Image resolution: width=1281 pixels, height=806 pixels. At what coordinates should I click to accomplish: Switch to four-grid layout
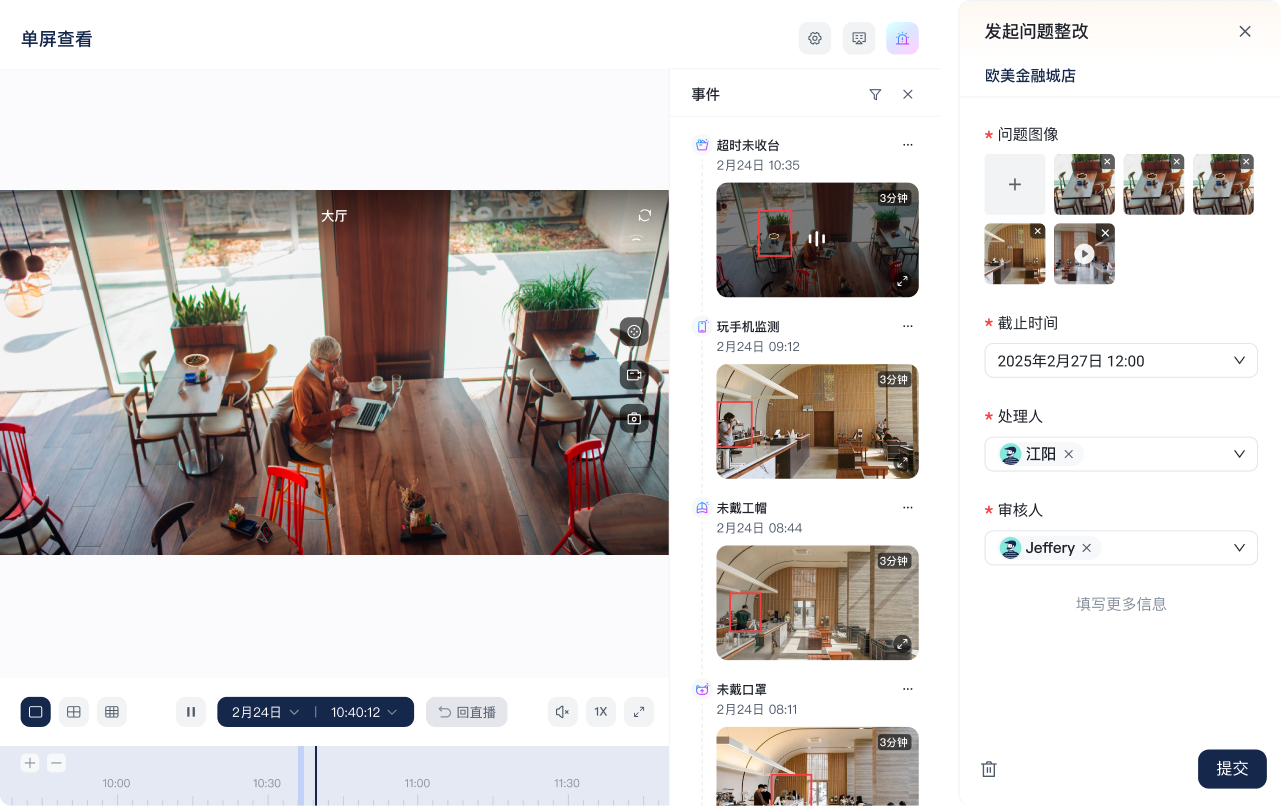74,712
